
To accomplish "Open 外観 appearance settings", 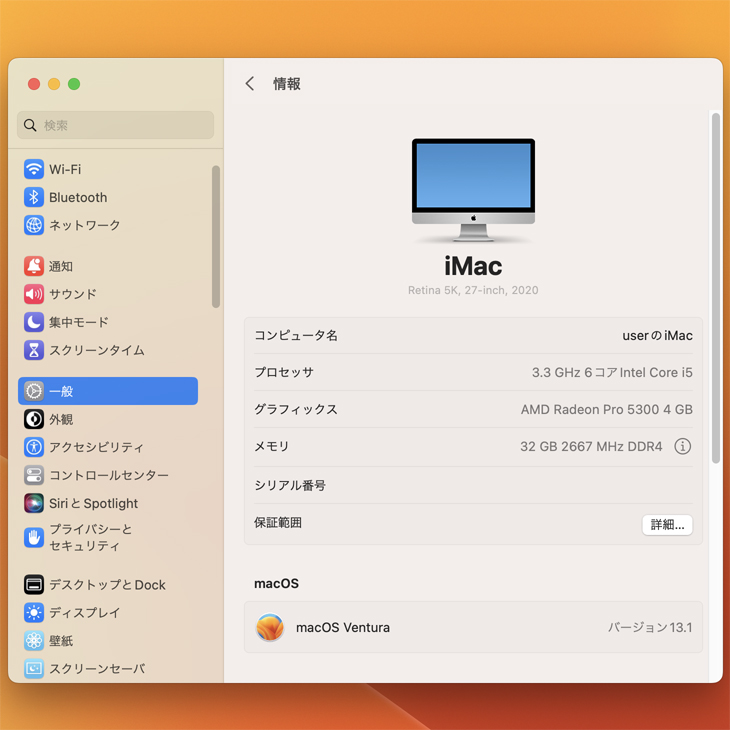I will pos(61,420).
